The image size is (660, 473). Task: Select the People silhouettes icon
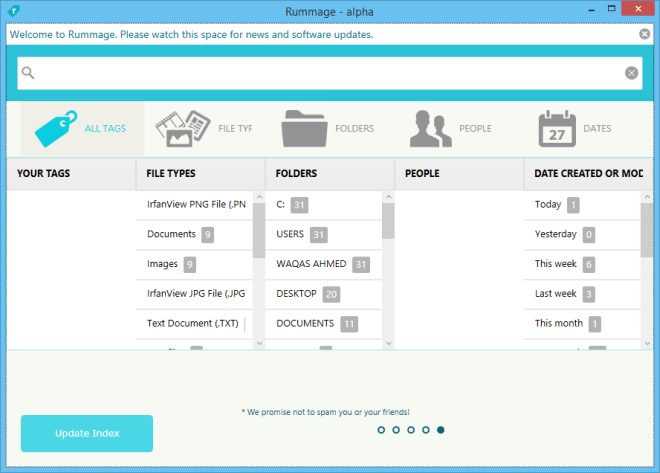[431, 128]
